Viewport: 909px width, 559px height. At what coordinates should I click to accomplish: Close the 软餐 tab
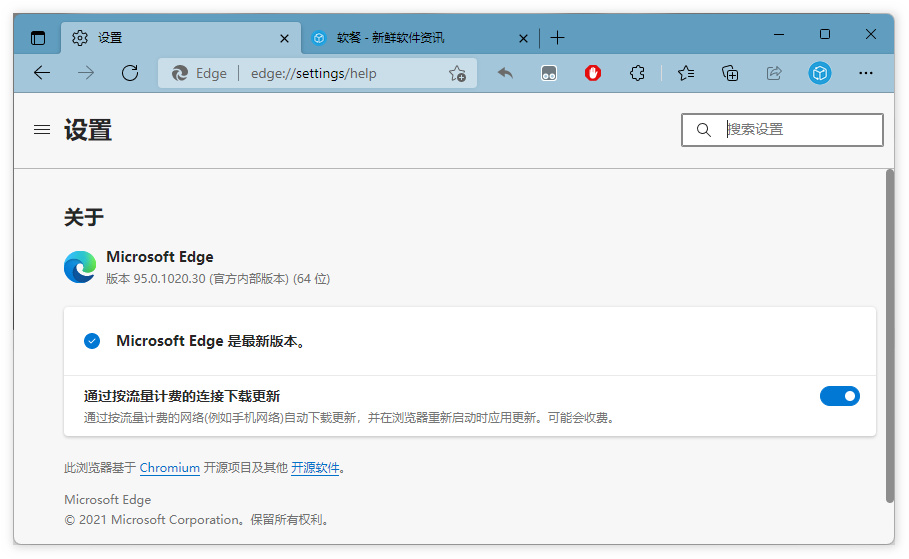pos(523,38)
